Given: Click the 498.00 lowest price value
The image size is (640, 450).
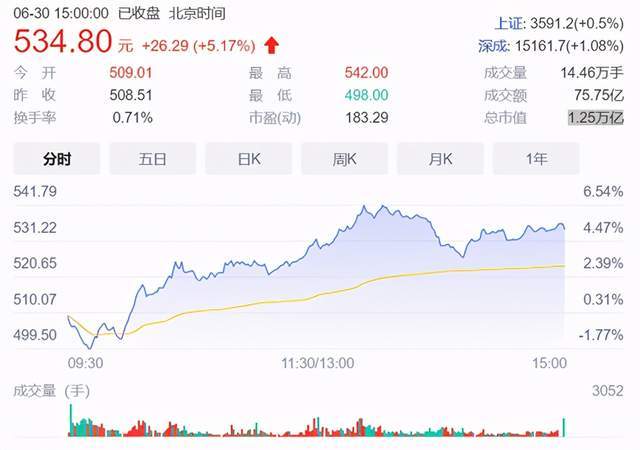Looking at the screenshot, I should coord(366,96).
